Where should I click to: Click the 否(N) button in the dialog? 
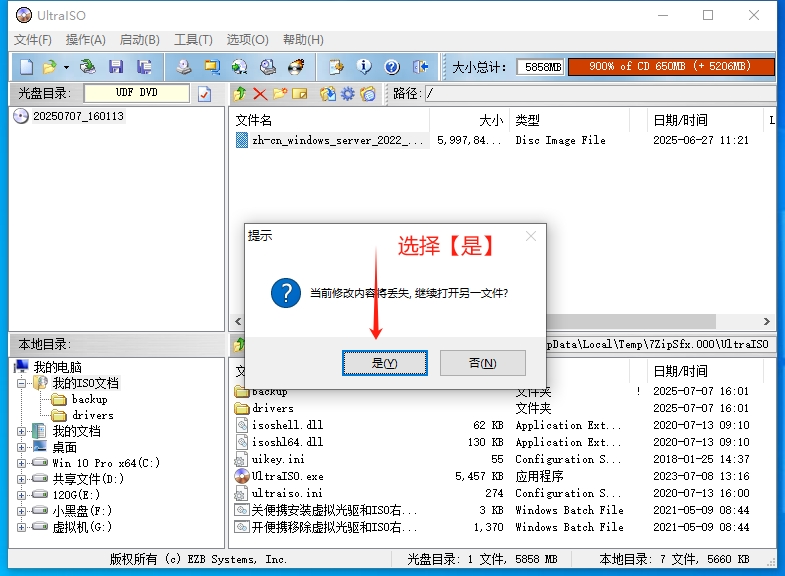(482, 363)
